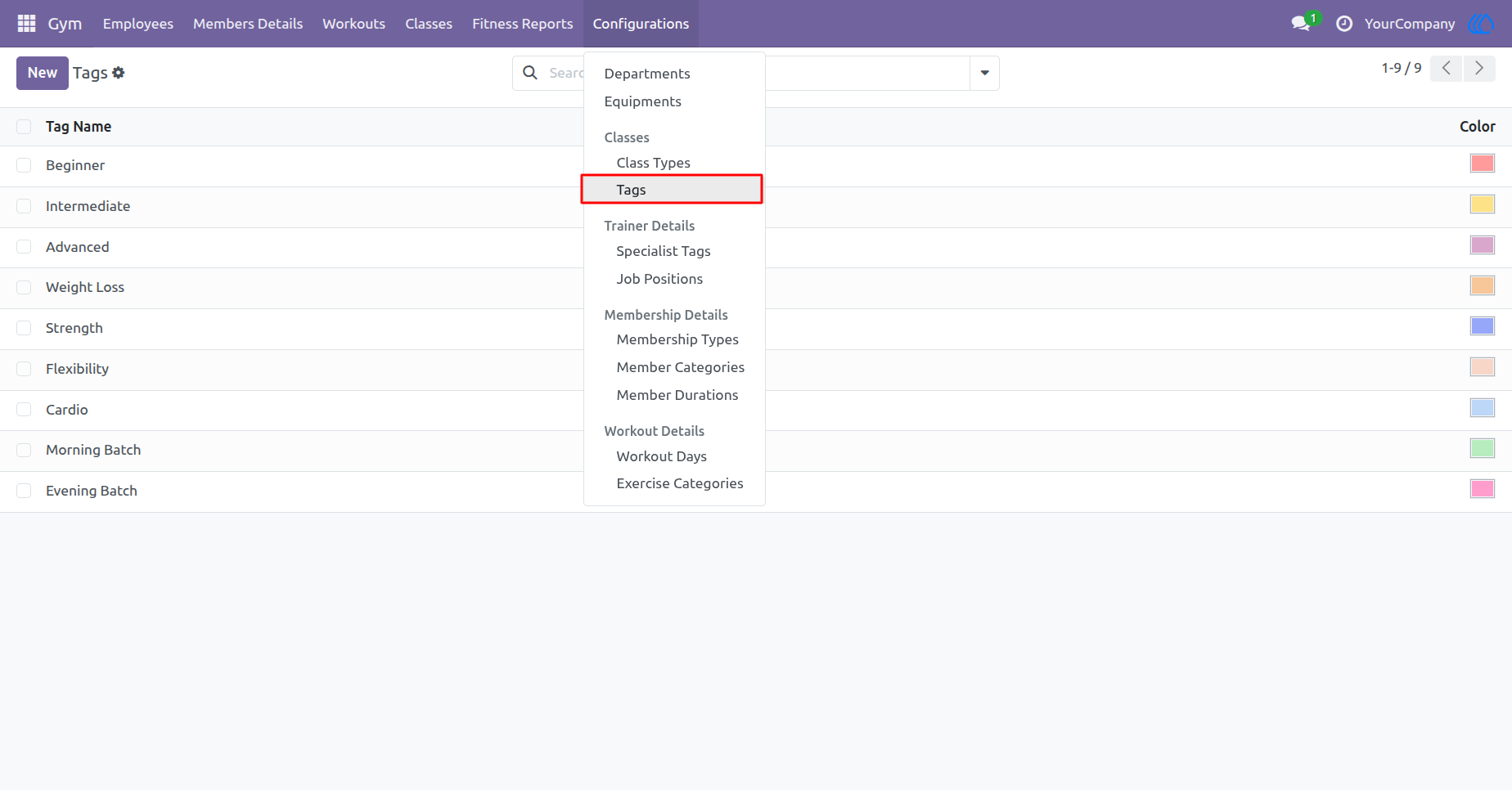Check the Evening Batch row checkbox

pos(24,491)
